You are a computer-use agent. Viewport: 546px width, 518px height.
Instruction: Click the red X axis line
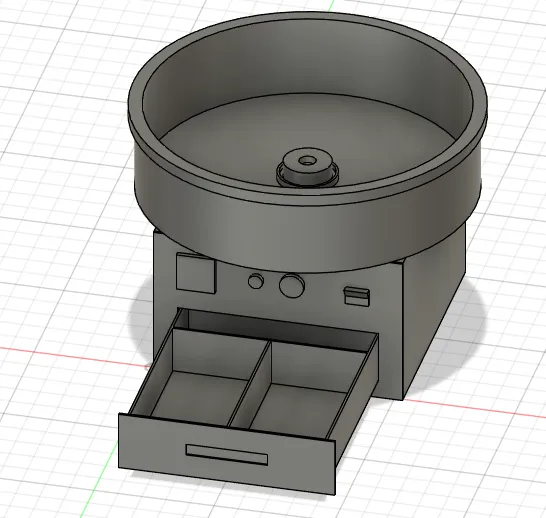point(70,356)
